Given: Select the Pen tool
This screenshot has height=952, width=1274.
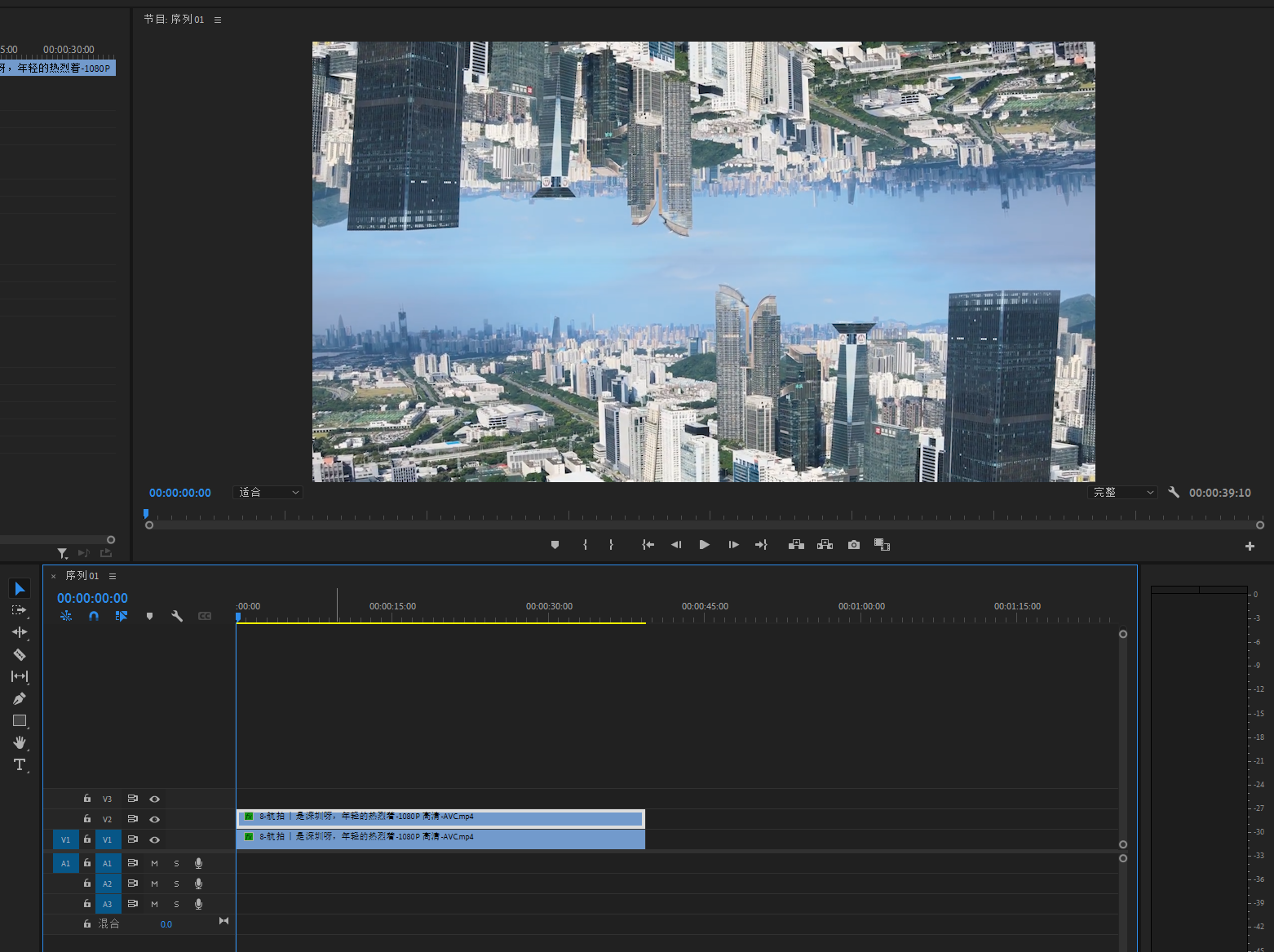Looking at the screenshot, I should click(20, 698).
